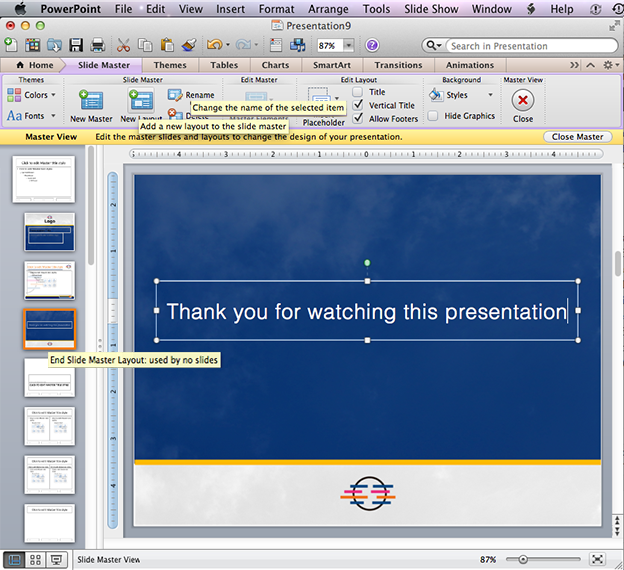This screenshot has width=624, height=570.
Task: Open the Fonts dropdown
Action: click(32, 116)
